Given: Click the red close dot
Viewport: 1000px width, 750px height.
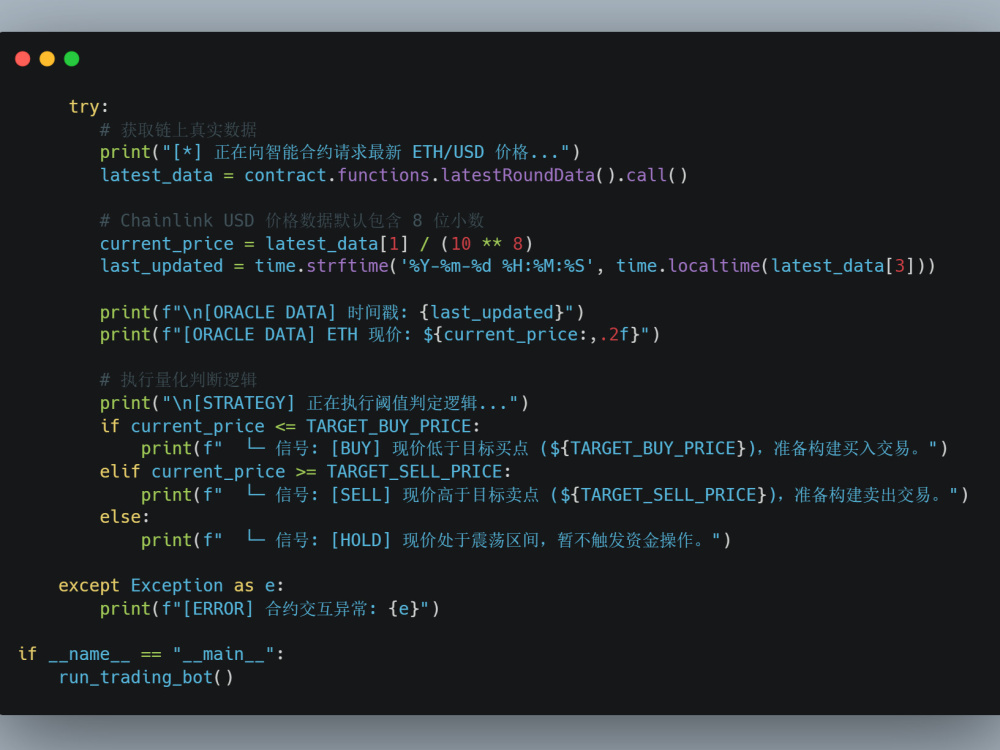Looking at the screenshot, I should point(22,59).
